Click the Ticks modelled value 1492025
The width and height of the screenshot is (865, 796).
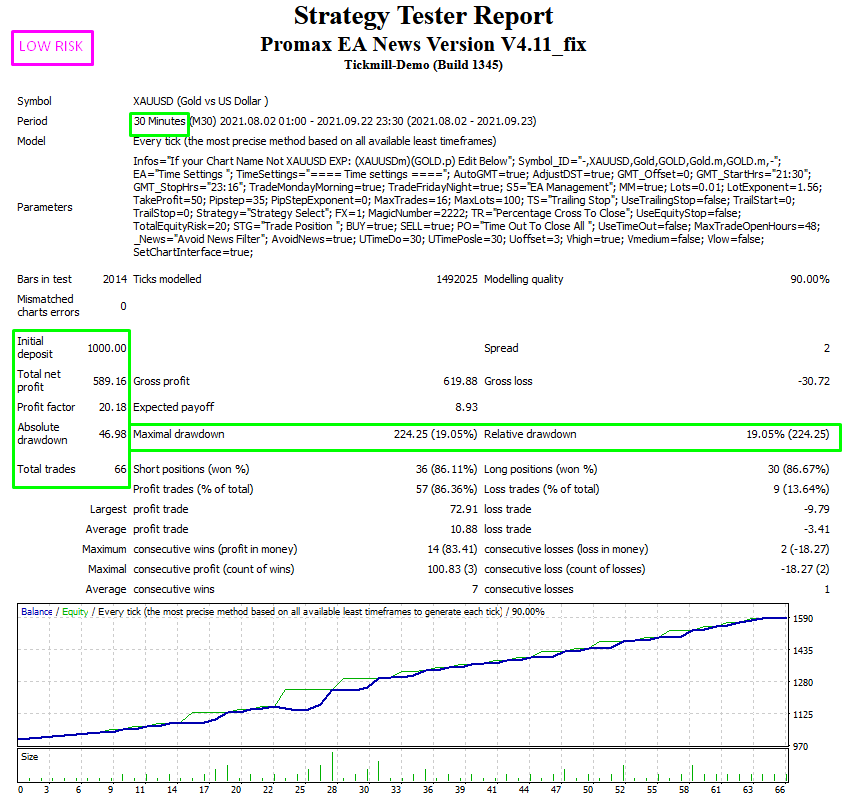point(457,280)
